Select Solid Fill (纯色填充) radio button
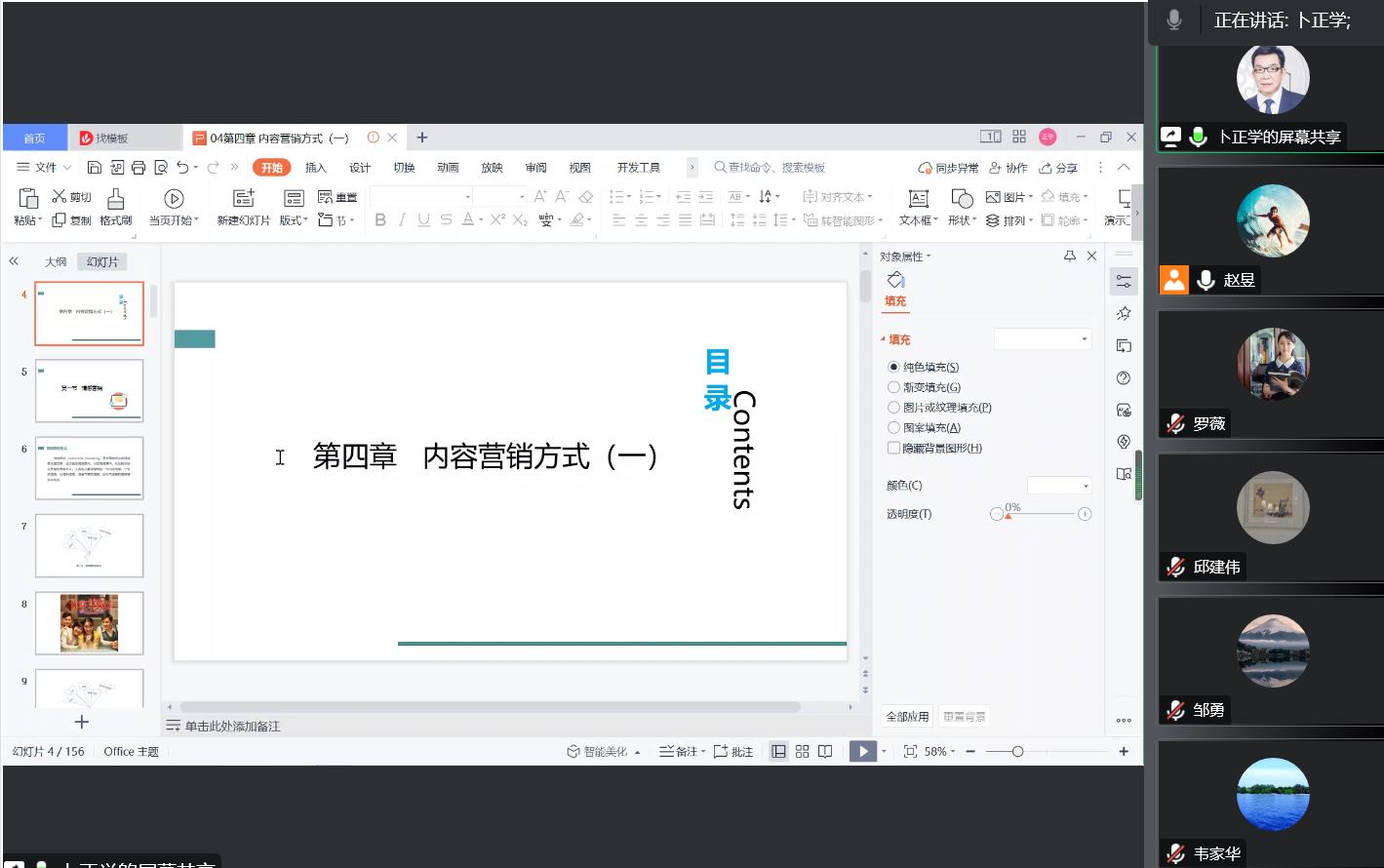Viewport: 1384px width, 868px height. 893,368
